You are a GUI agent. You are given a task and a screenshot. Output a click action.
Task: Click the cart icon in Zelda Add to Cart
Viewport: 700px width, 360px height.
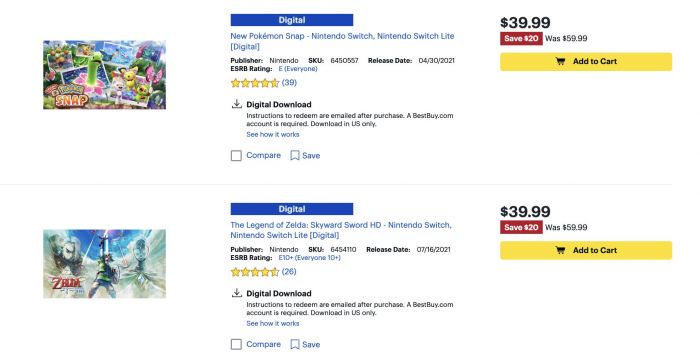560,251
